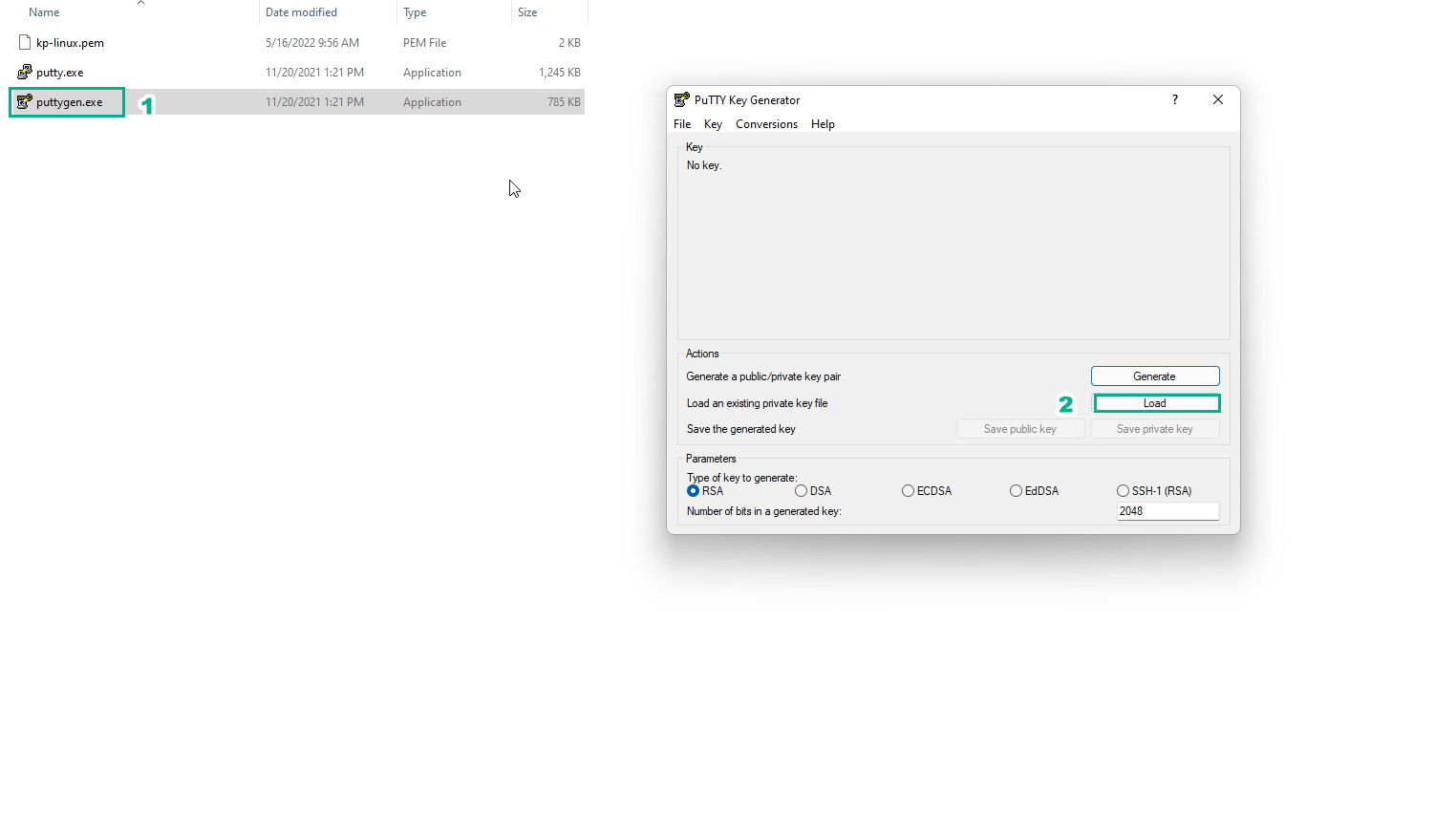Image resolution: width=1456 pixels, height=838 pixels.
Task: Select the puttygen.exe file name
Action: (x=69, y=102)
